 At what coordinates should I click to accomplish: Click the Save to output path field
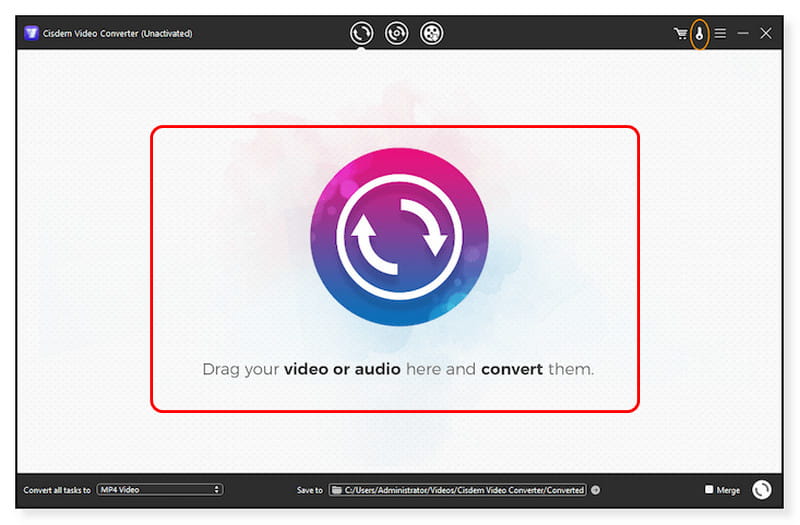pyautogui.click(x=458, y=490)
